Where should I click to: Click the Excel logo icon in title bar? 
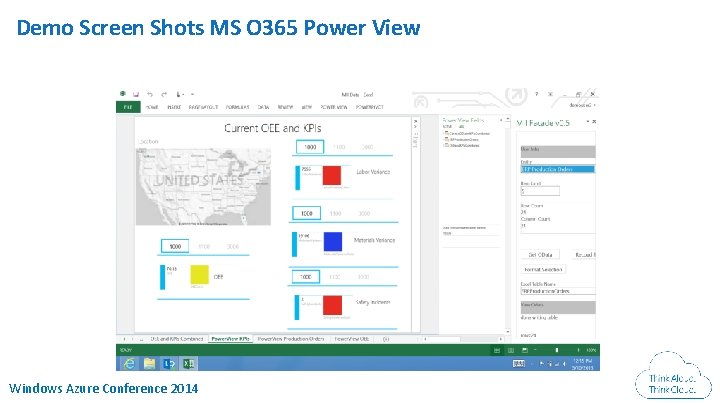click(x=123, y=94)
